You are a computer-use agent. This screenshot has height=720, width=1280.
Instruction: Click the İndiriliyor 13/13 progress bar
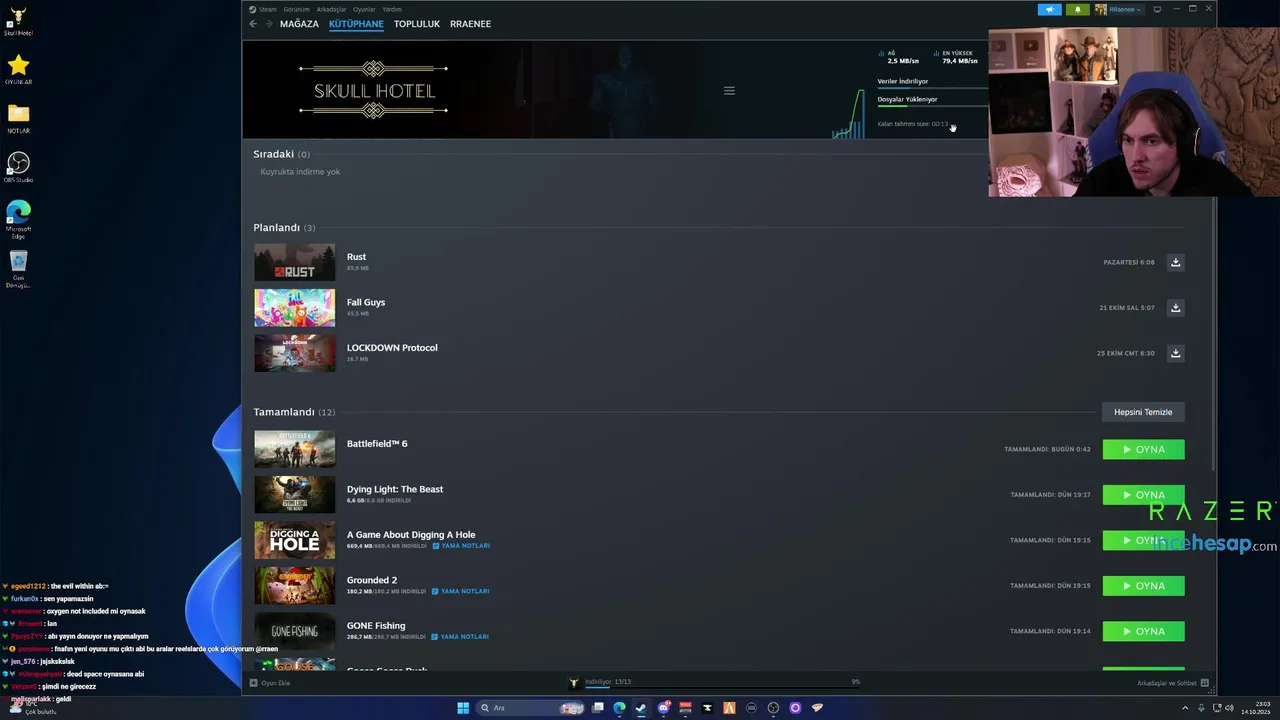tap(722, 687)
